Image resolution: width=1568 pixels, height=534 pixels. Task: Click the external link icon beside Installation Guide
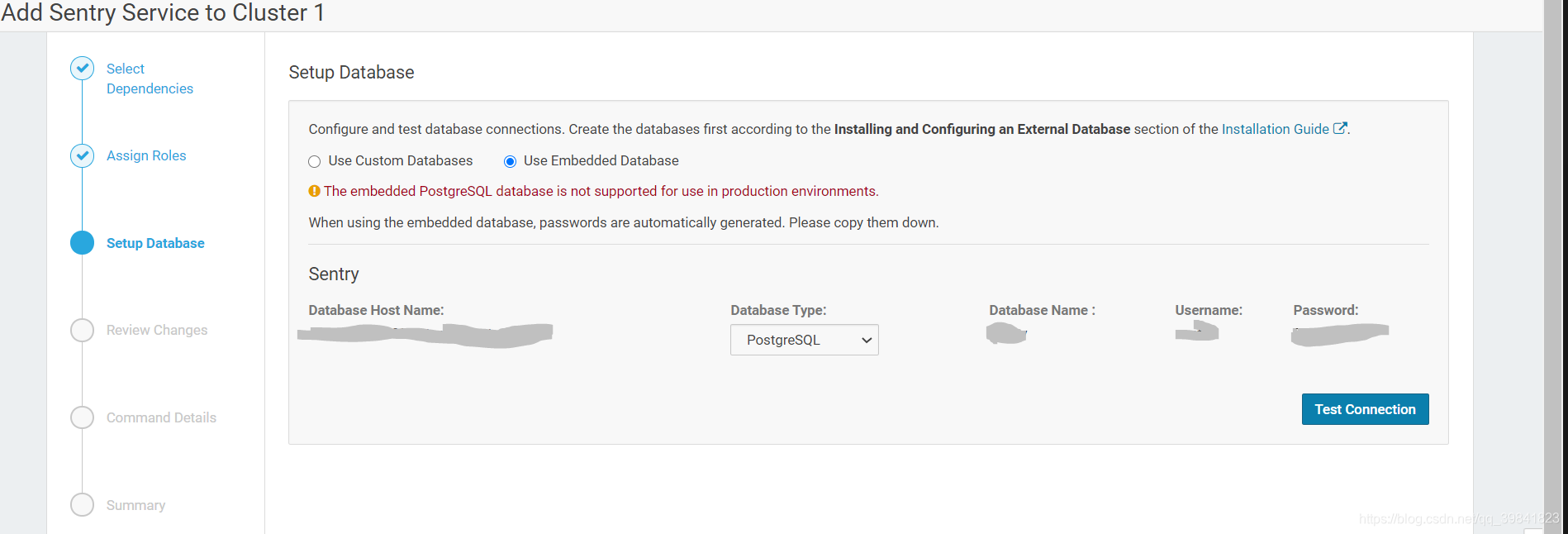click(x=1340, y=128)
